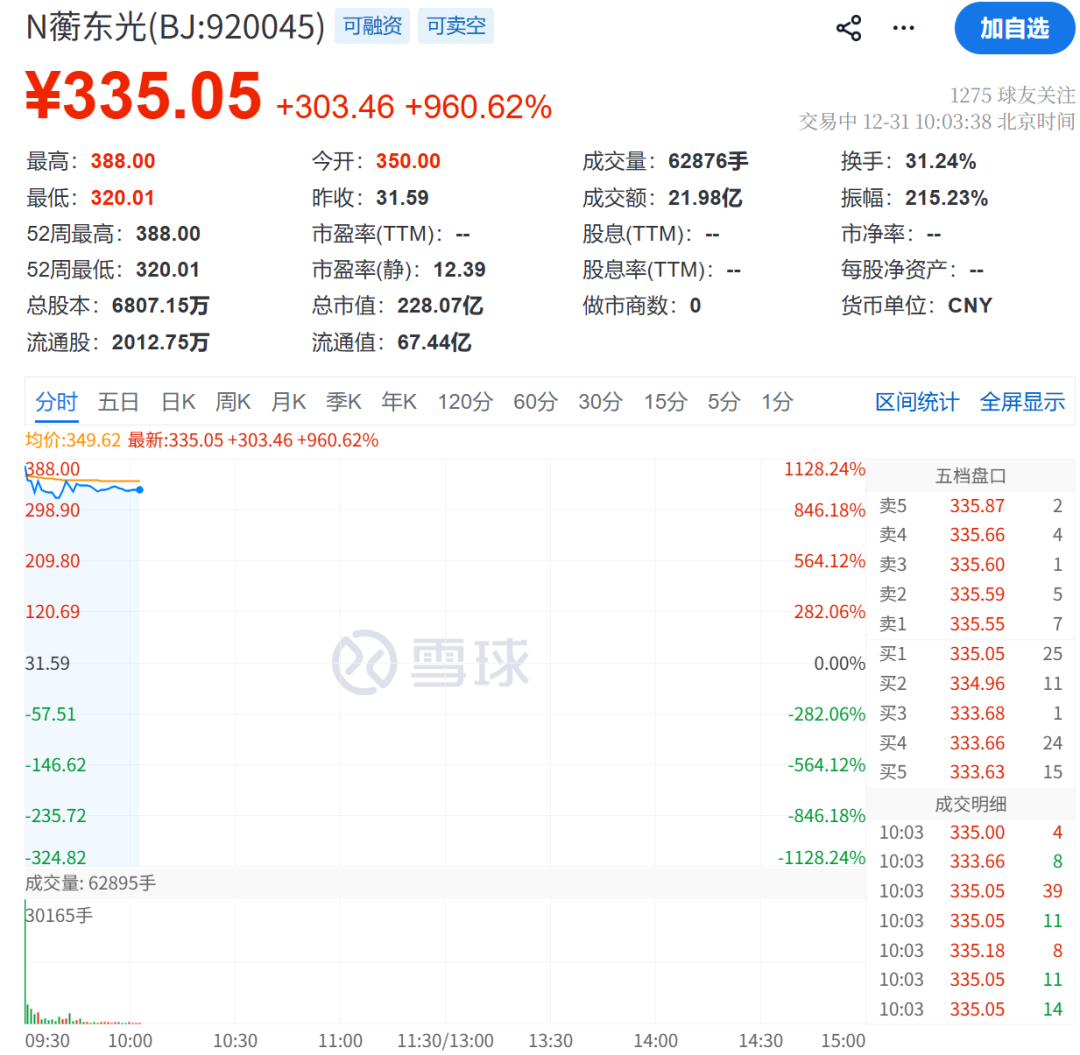Click the 可卖空 tag

456,27
